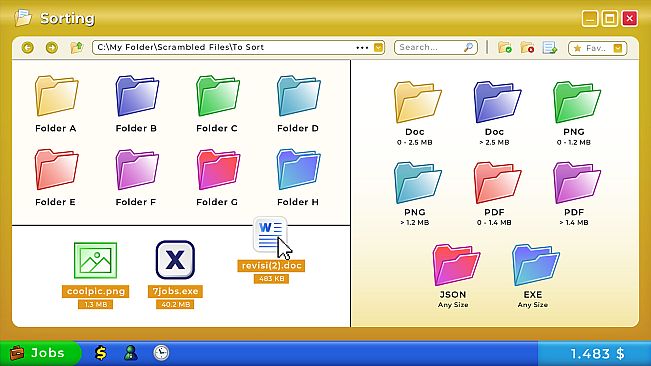The height and width of the screenshot is (366, 651).
Task: Open the Doc > 2.5 MB folder
Action: point(497,102)
